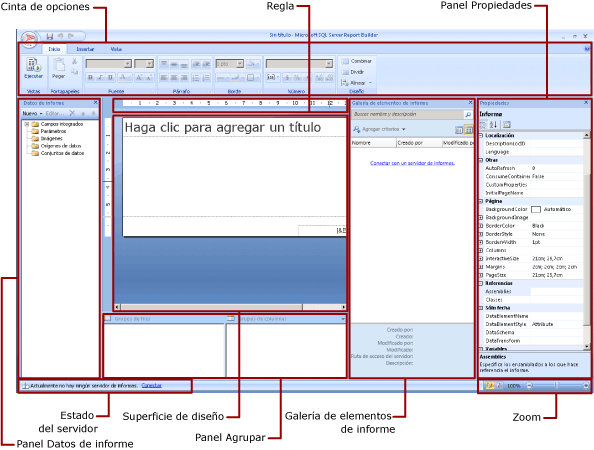Increase font size with the large A icon
The image size is (594, 450).
[x=139, y=78]
